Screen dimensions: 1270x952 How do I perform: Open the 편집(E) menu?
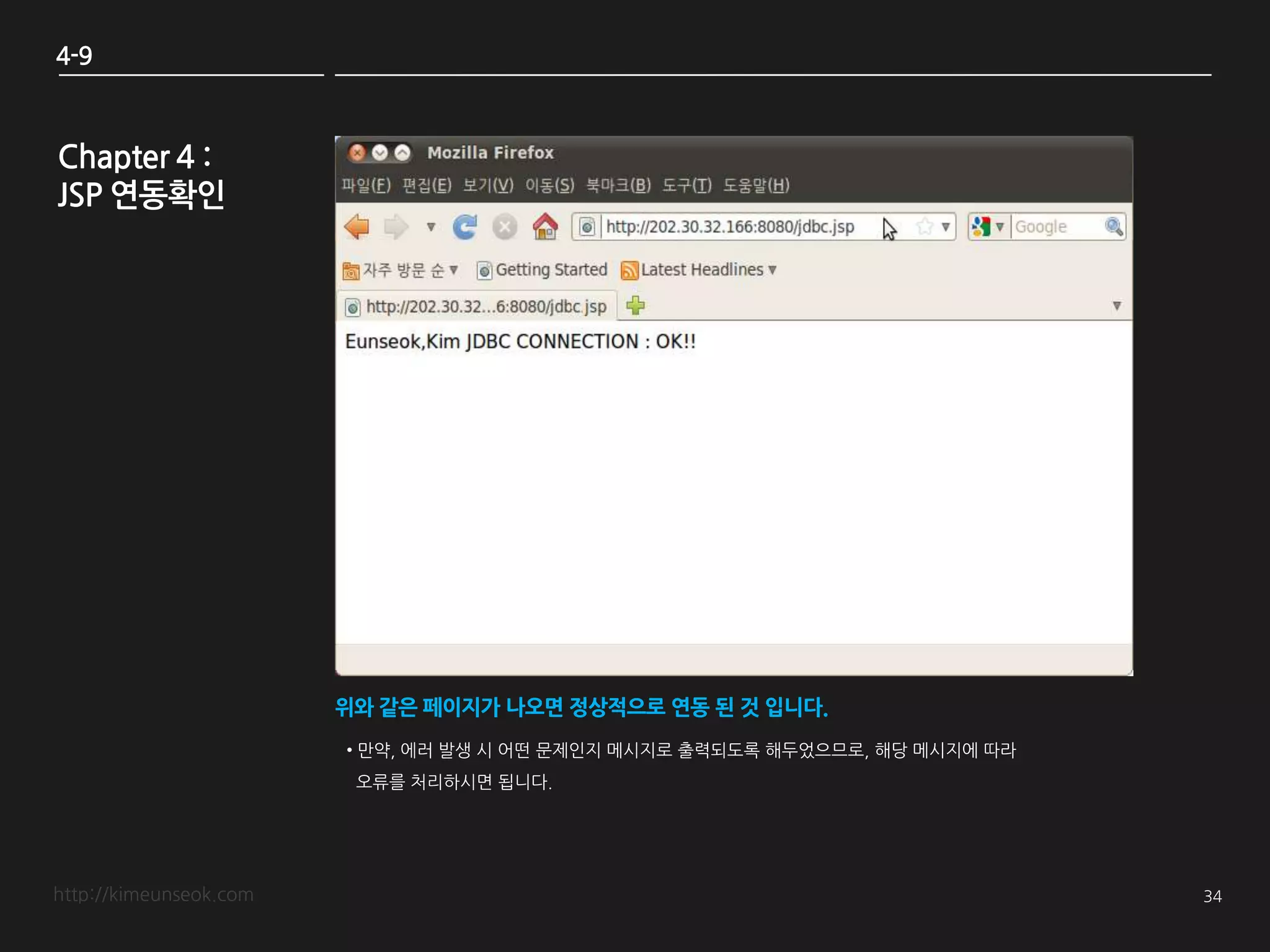[x=427, y=185]
